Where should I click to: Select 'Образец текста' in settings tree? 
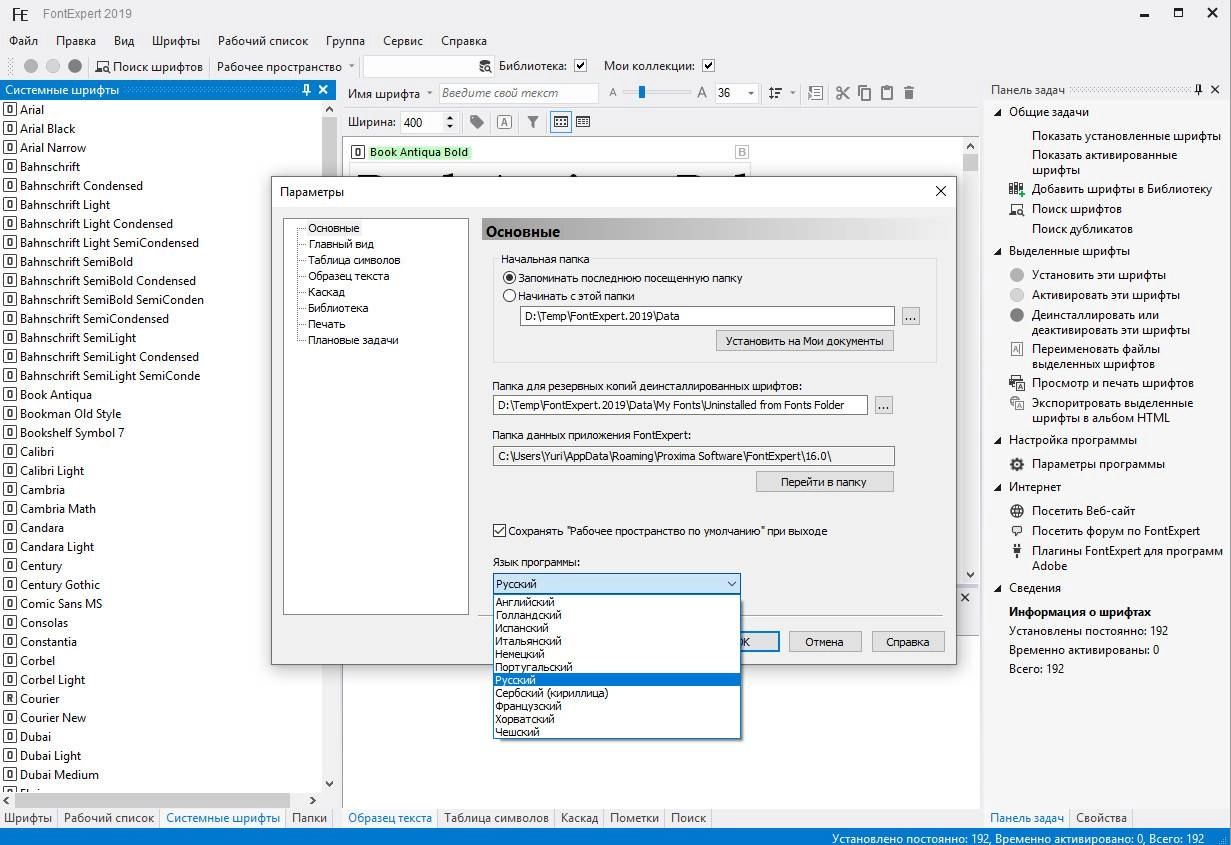(349, 276)
